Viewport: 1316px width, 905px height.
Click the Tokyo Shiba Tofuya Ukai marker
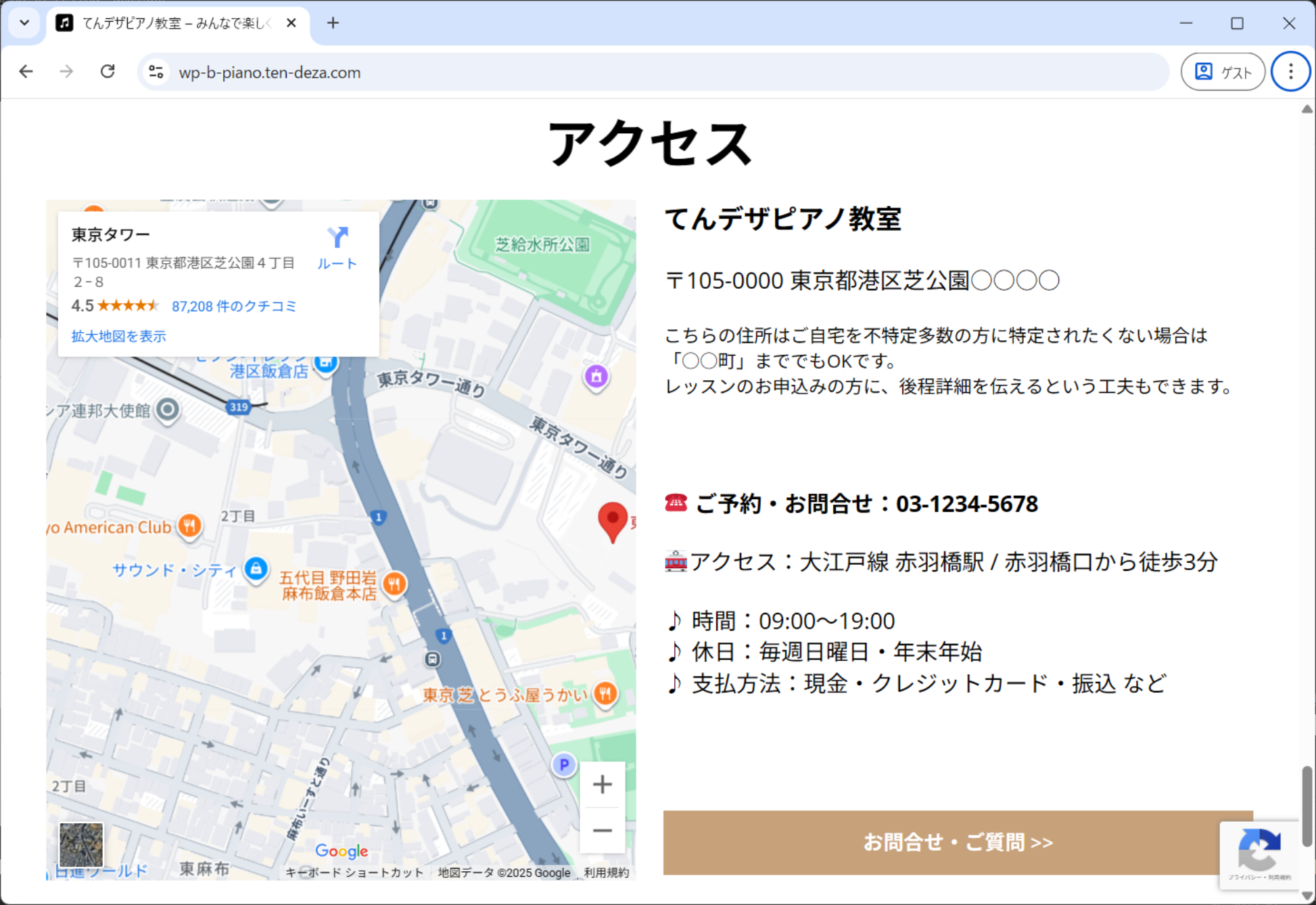coord(605,693)
